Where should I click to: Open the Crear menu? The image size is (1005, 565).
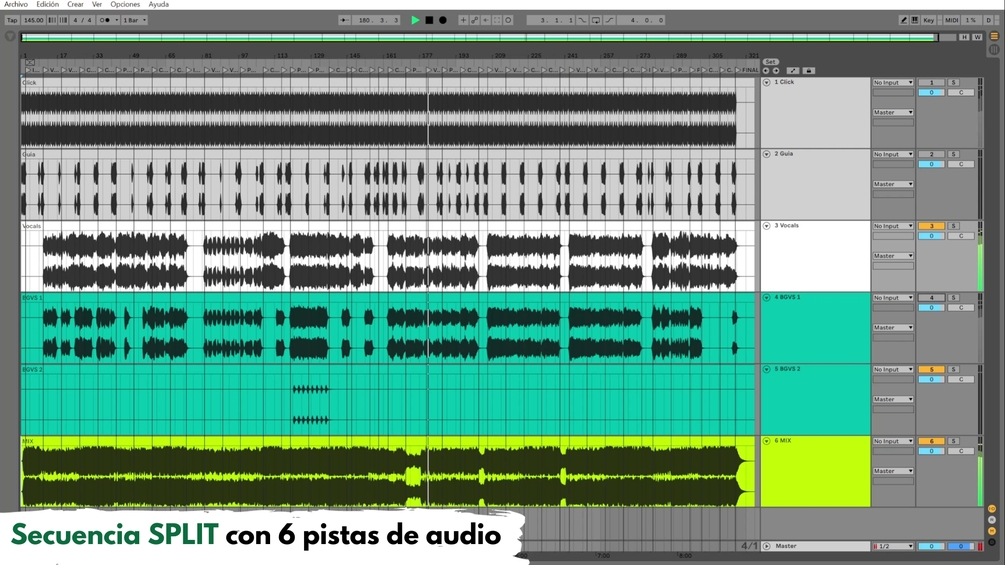pos(76,4)
